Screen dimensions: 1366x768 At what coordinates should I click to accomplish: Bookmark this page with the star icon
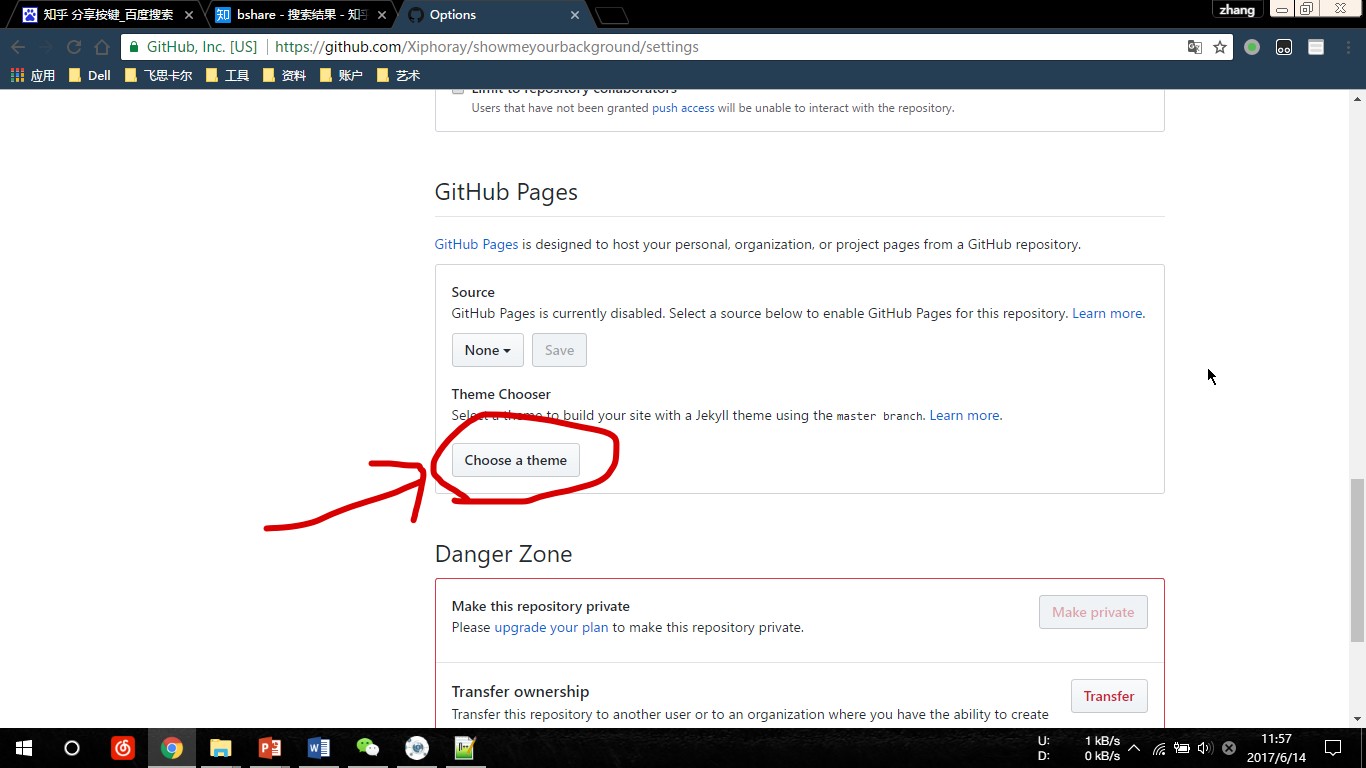click(x=1220, y=47)
